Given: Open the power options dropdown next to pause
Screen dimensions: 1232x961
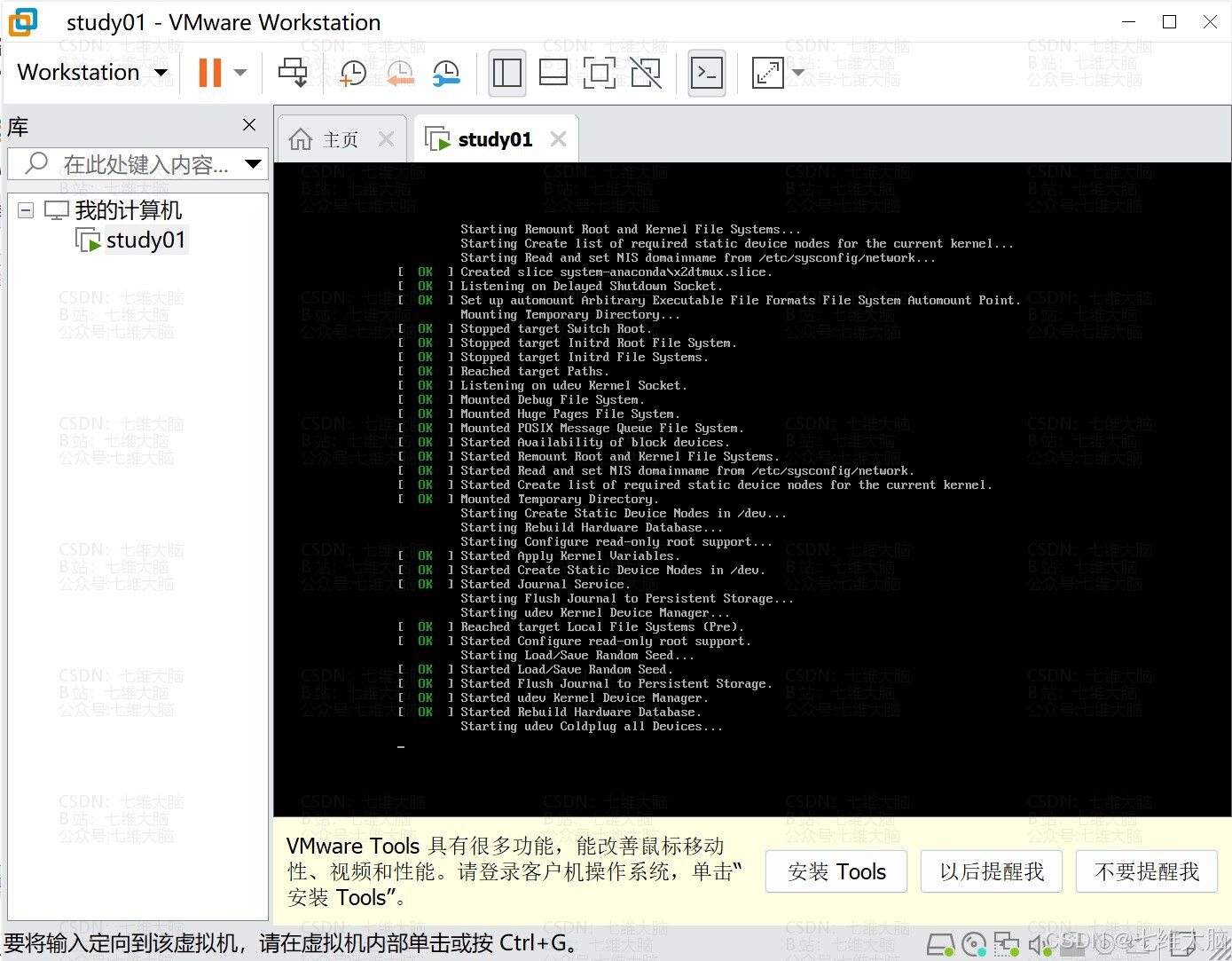Looking at the screenshot, I should tap(240, 73).
